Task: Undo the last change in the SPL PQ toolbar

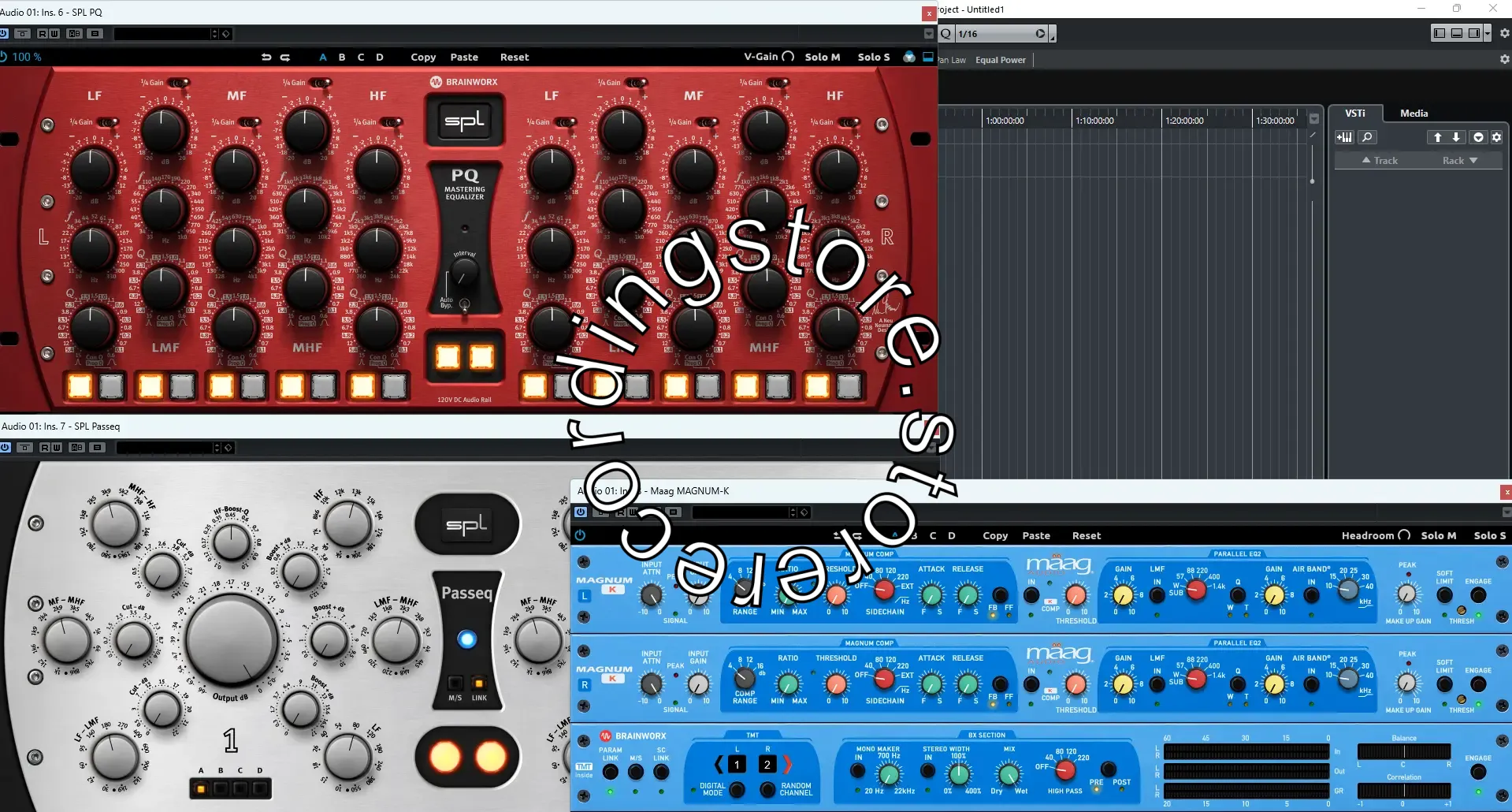Action: click(266, 57)
